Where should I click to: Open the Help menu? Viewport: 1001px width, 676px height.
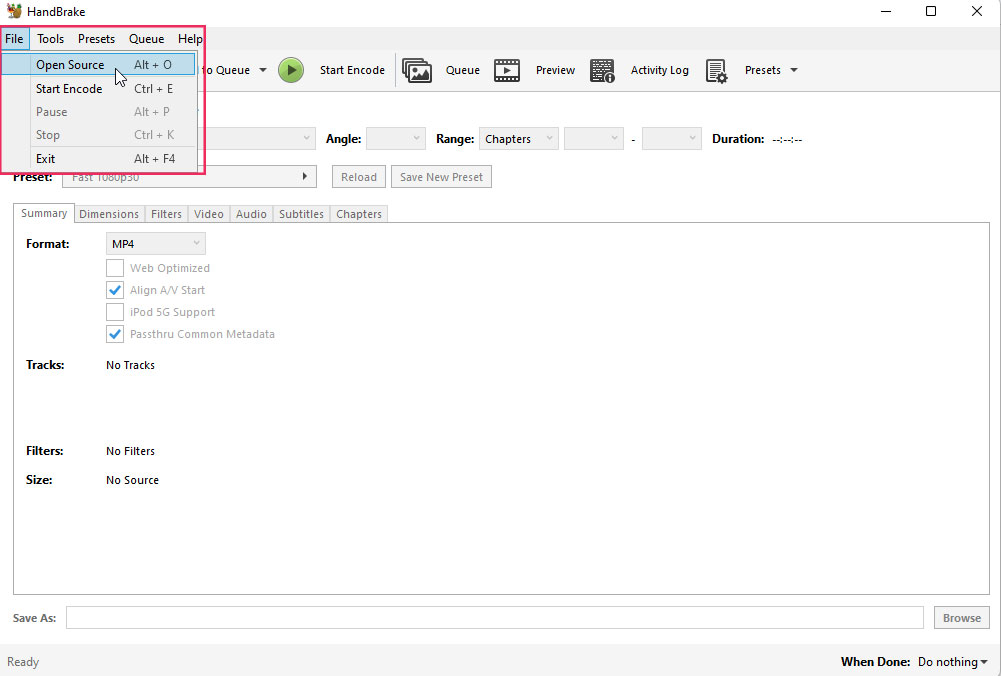190,39
